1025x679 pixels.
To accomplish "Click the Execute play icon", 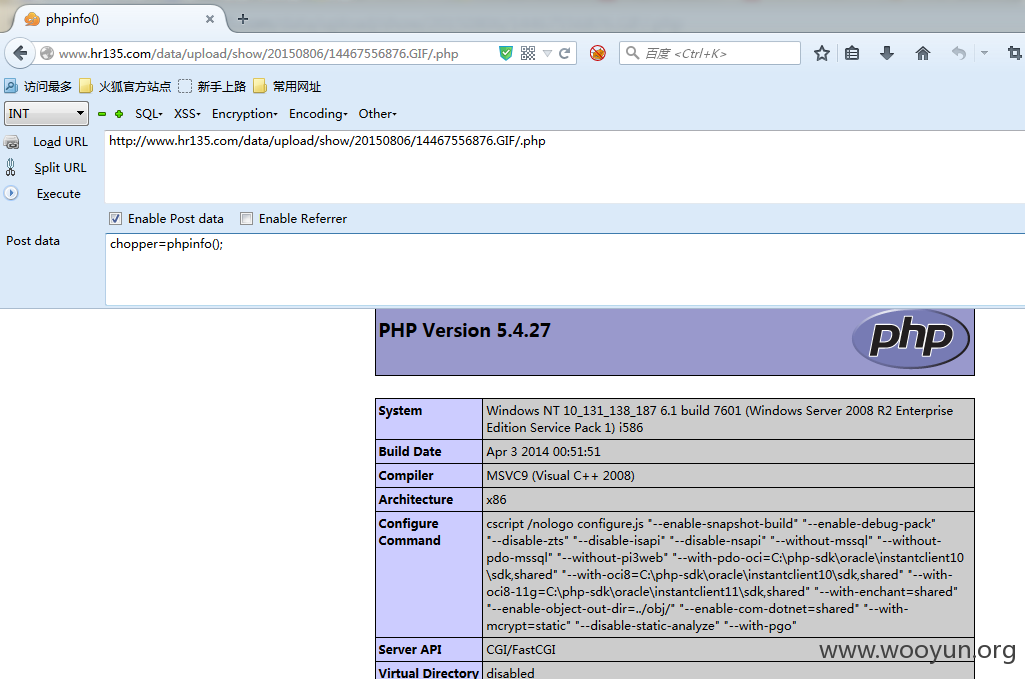I will click(11, 193).
